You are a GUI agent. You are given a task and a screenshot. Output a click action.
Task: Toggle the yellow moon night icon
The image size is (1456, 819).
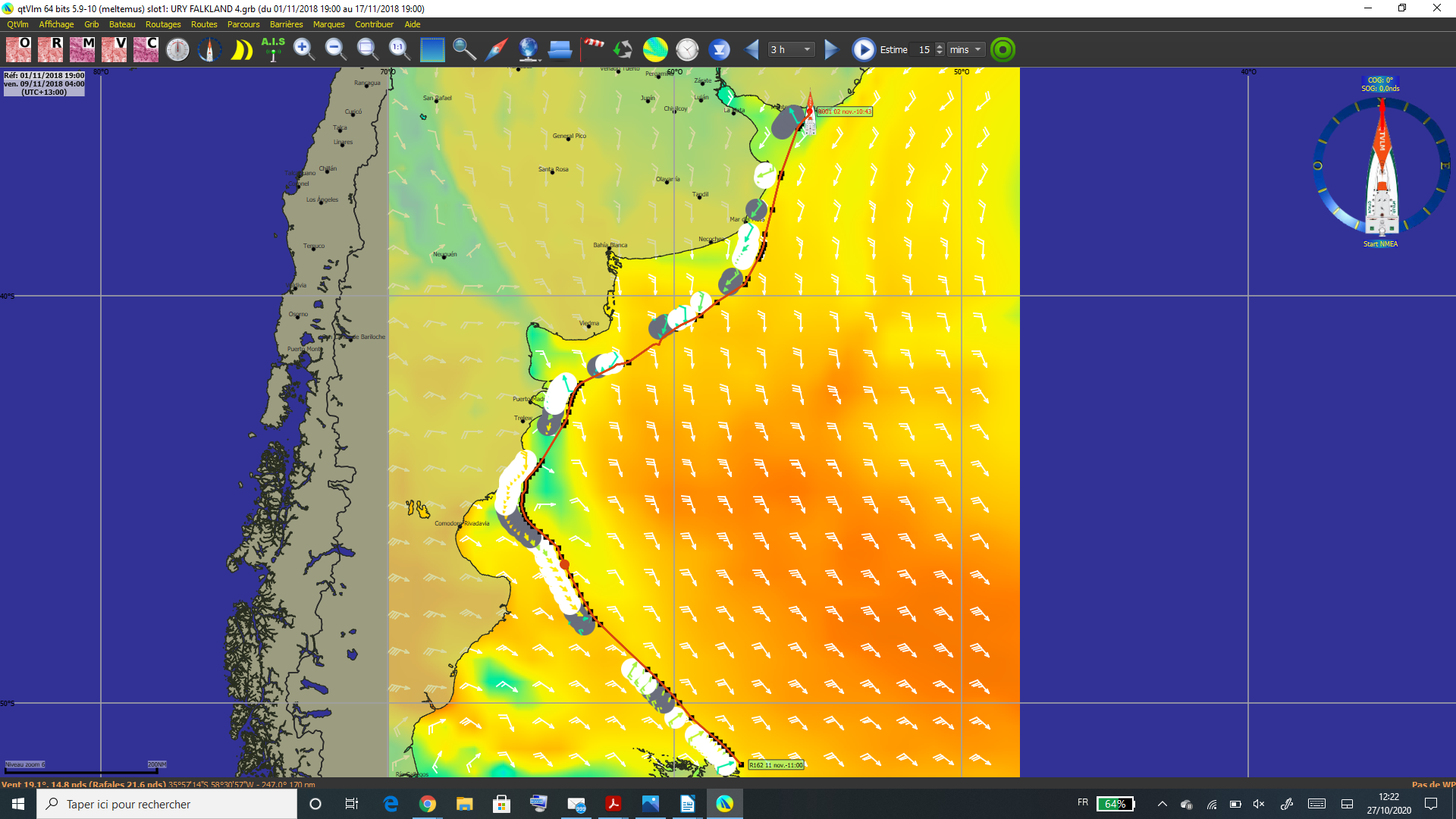click(x=241, y=49)
